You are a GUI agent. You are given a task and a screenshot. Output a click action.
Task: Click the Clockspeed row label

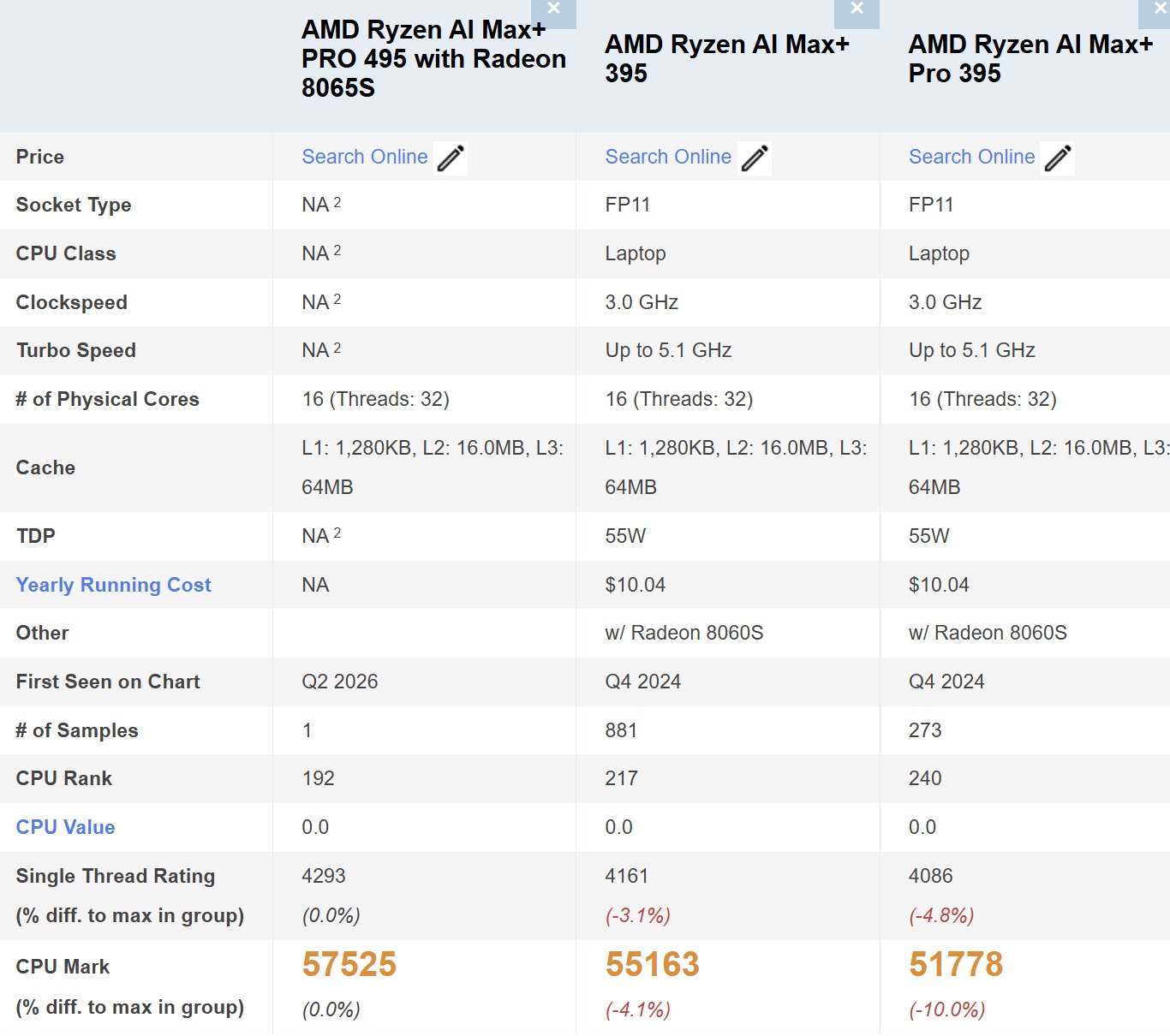point(72,302)
